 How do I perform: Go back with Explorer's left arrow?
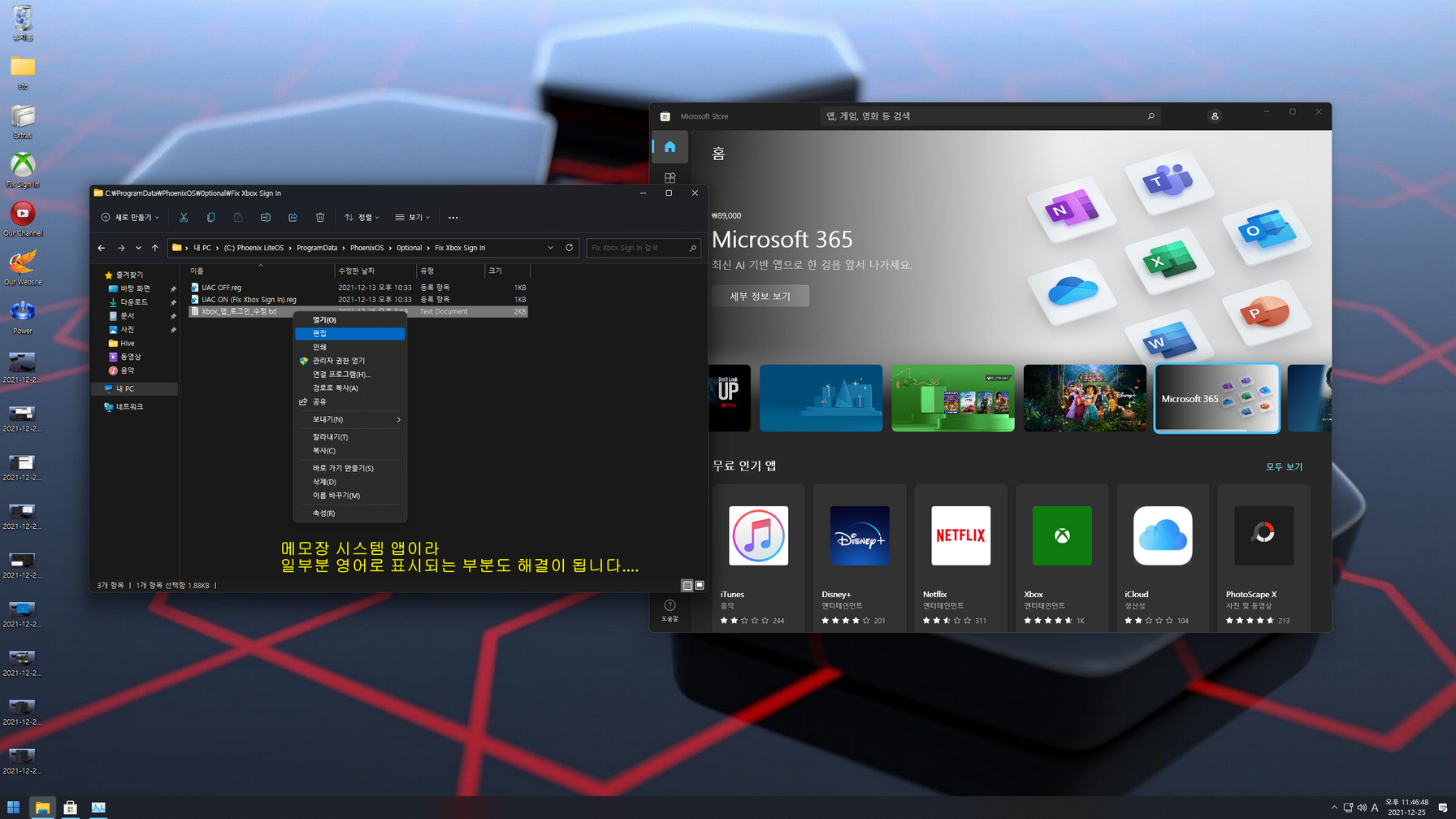coord(102,248)
